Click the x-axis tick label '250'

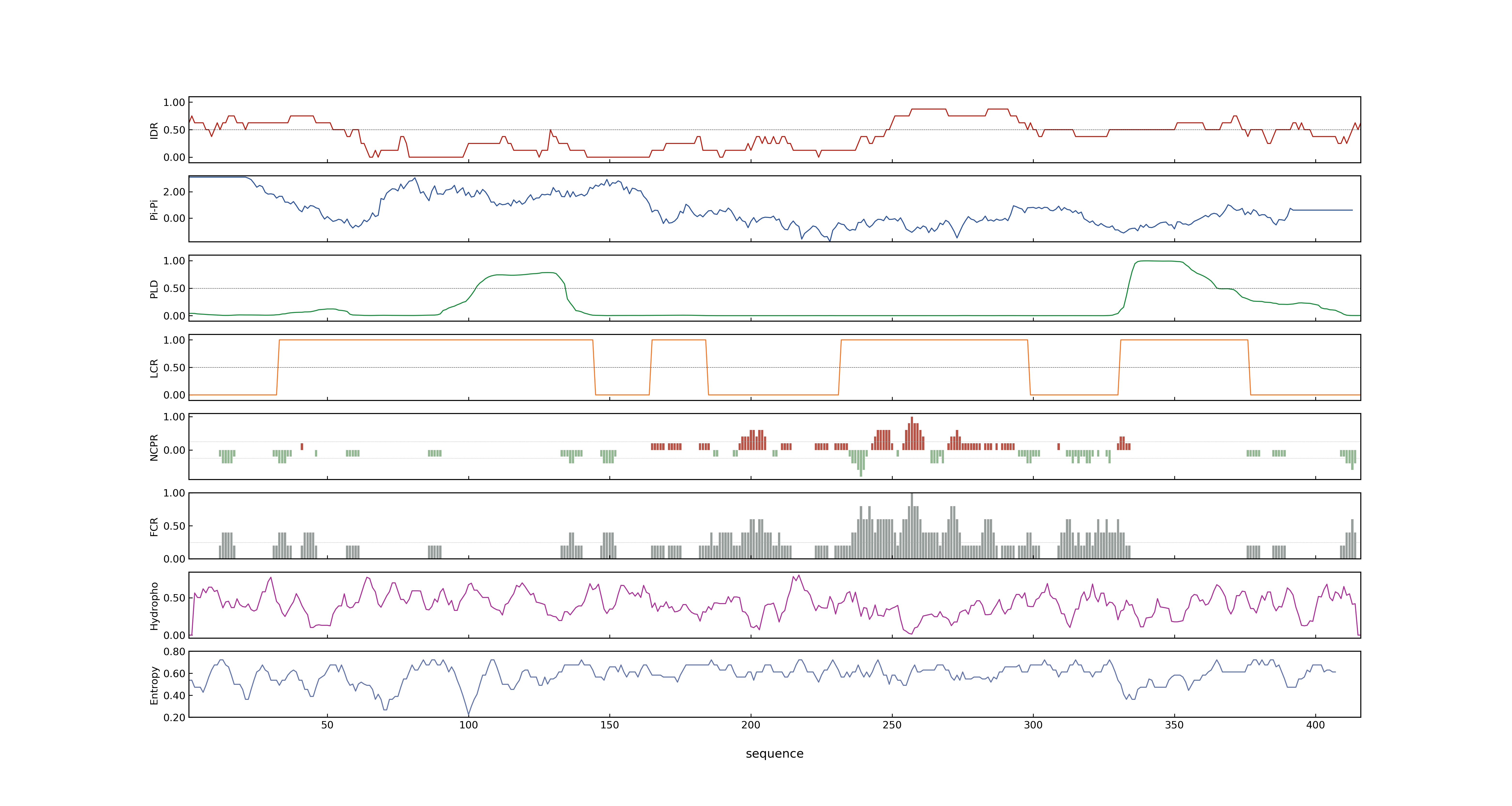point(892,725)
